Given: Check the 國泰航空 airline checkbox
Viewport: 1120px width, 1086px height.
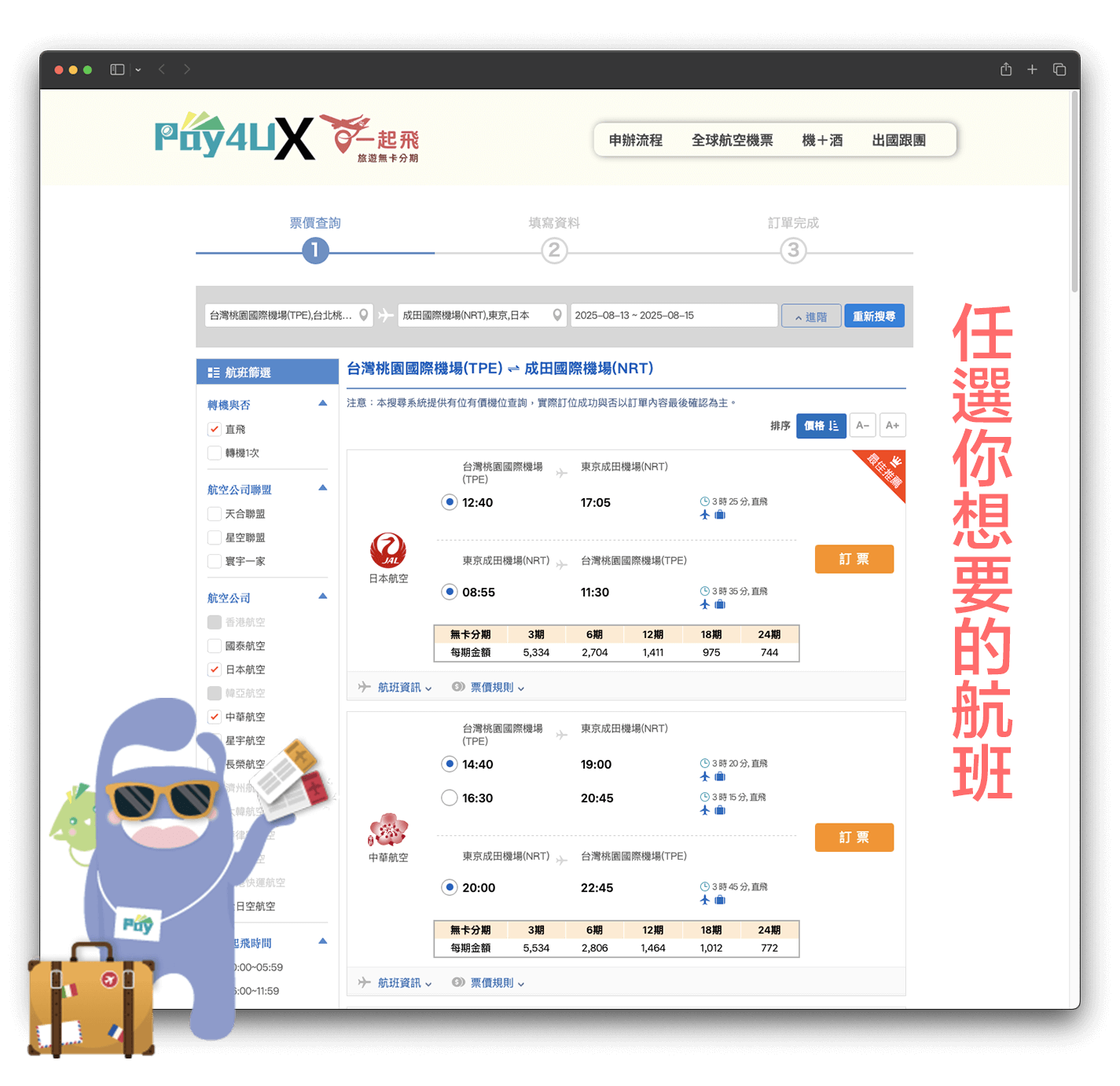Looking at the screenshot, I should pos(214,646).
